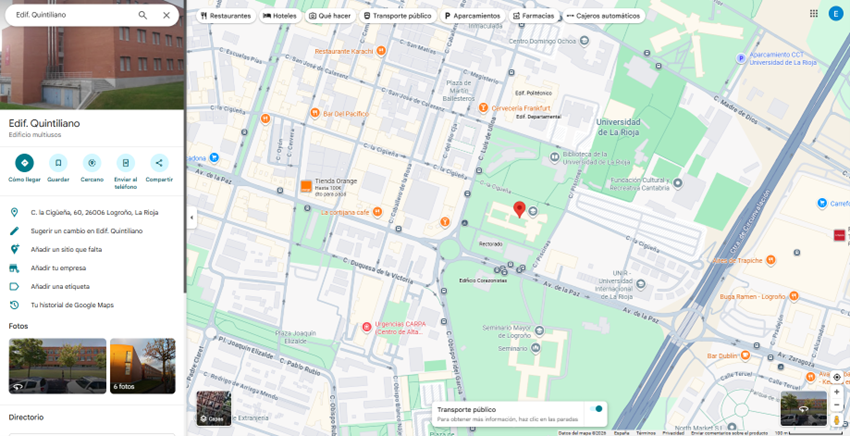Image resolution: width=850 pixels, height=436 pixels.
Task: Clear search with the X icon
Action: point(166,15)
